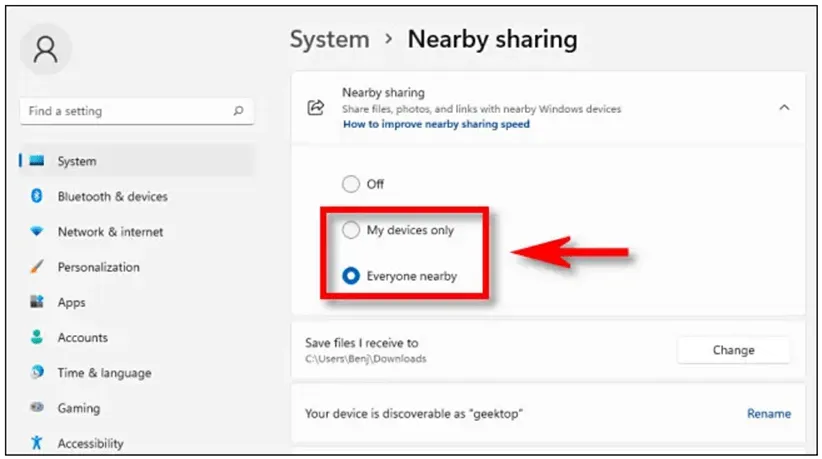Open How to improve nearby sharing speed link
This screenshot has width=822, height=459.
coord(436,125)
